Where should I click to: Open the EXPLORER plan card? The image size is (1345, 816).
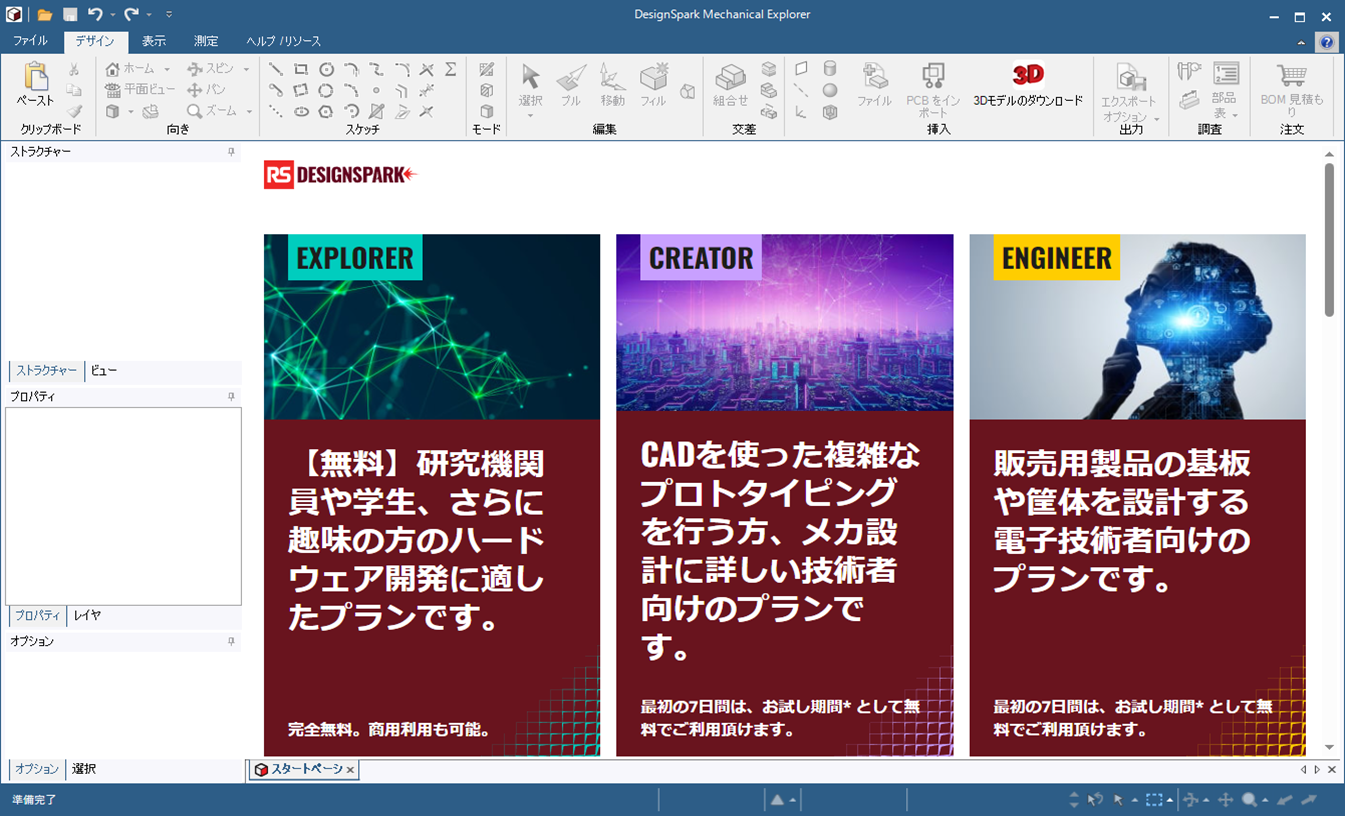pyautogui.click(x=432, y=495)
